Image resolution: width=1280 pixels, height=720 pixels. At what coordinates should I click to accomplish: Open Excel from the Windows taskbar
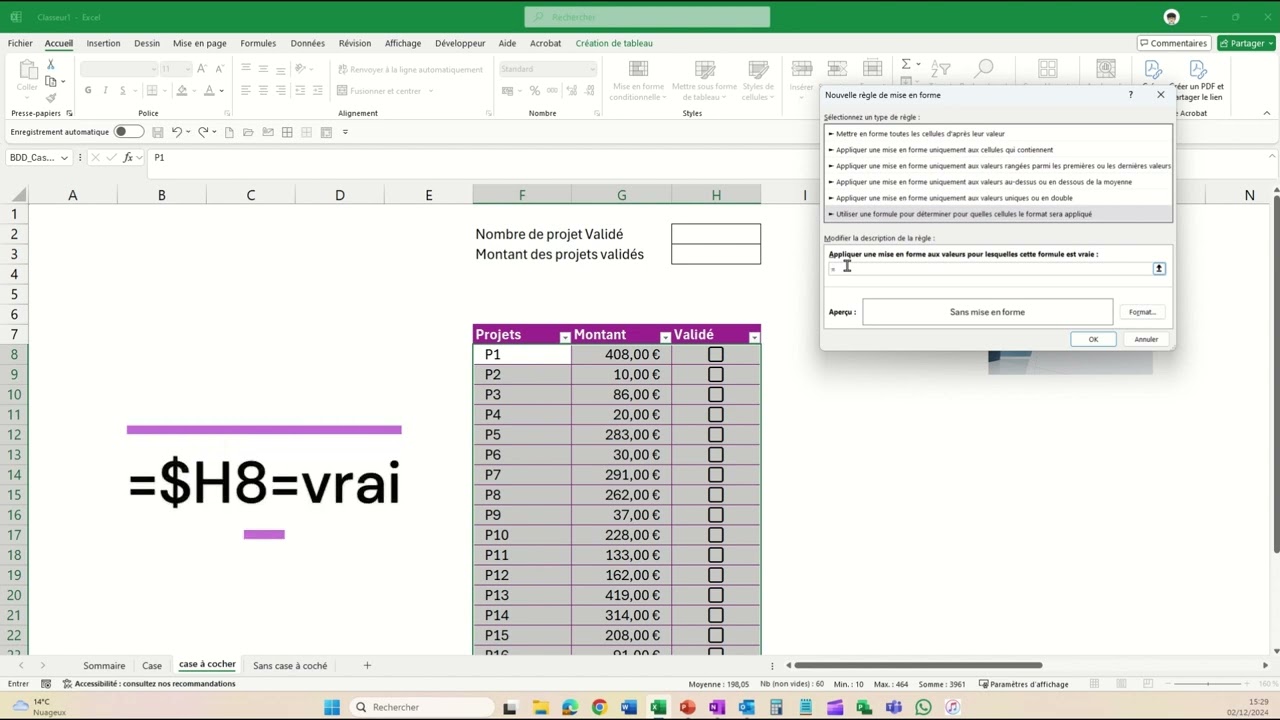[x=657, y=707]
